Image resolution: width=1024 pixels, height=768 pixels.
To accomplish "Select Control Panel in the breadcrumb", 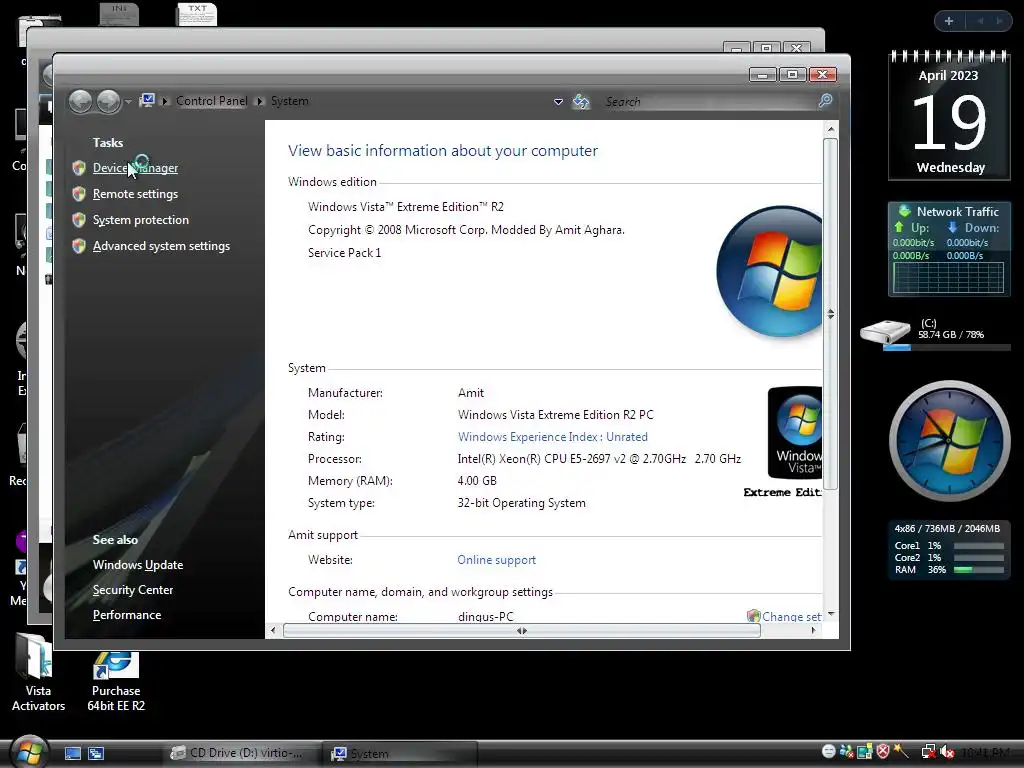I will 212,101.
